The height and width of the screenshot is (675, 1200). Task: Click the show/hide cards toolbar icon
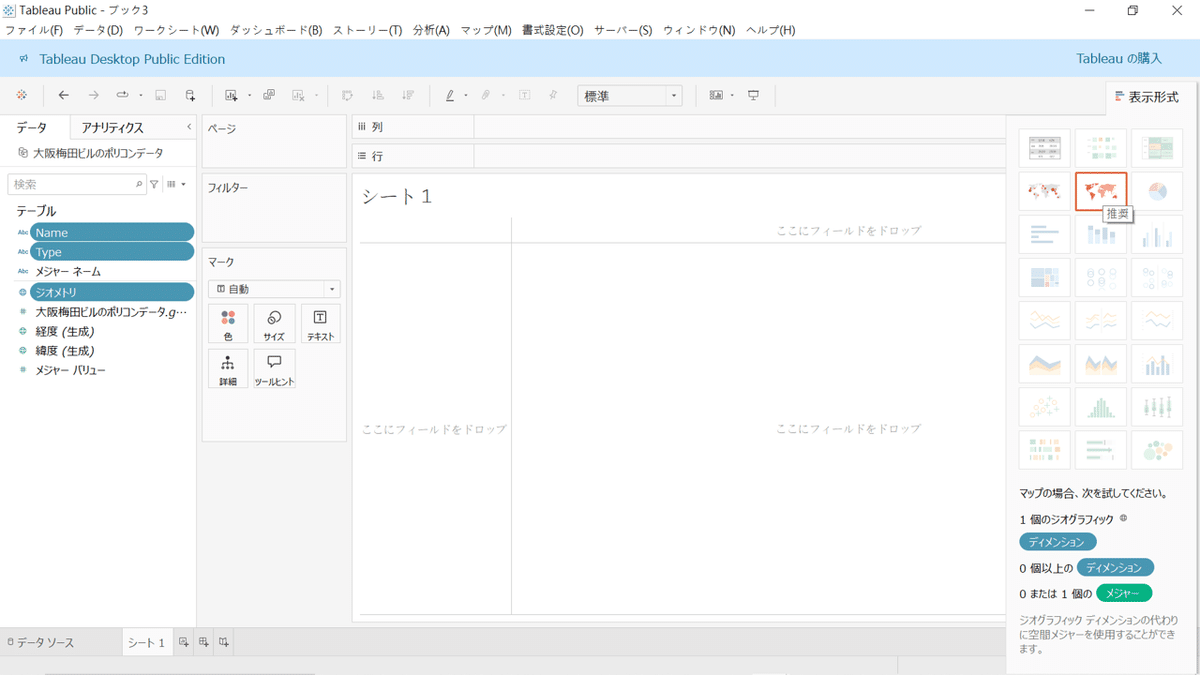tap(716, 95)
